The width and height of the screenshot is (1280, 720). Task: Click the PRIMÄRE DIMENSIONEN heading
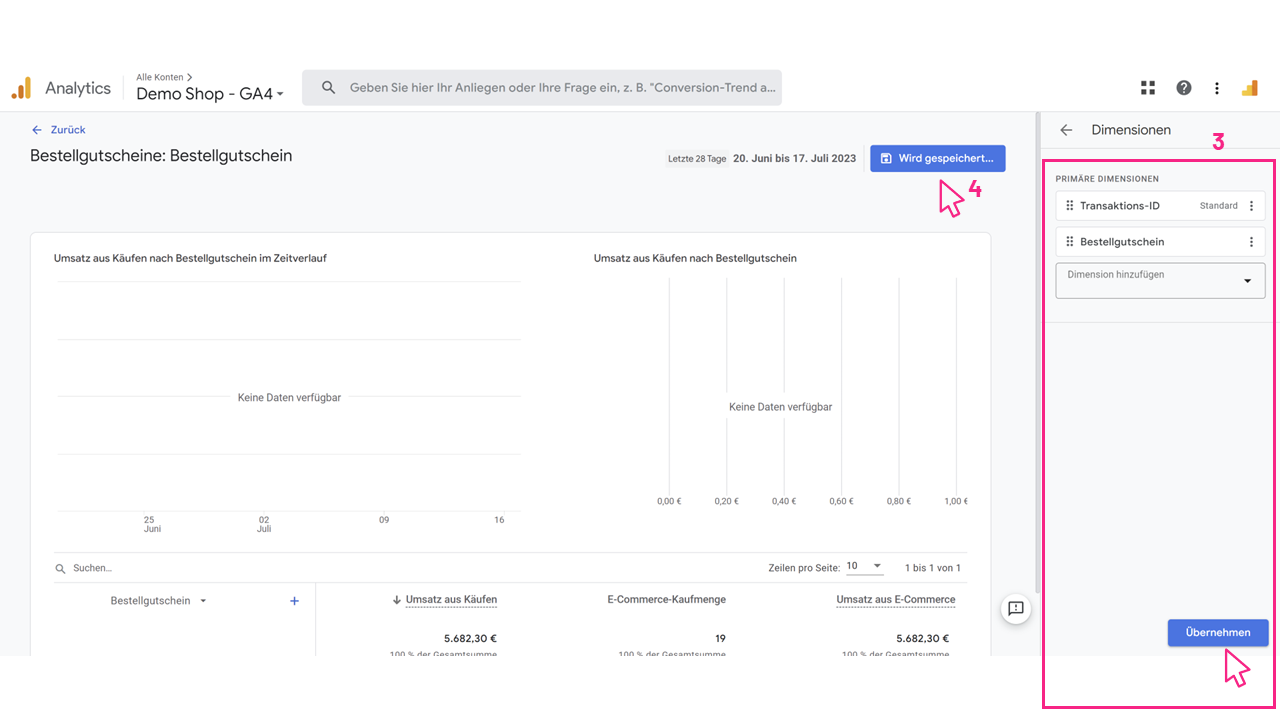[x=1108, y=179]
